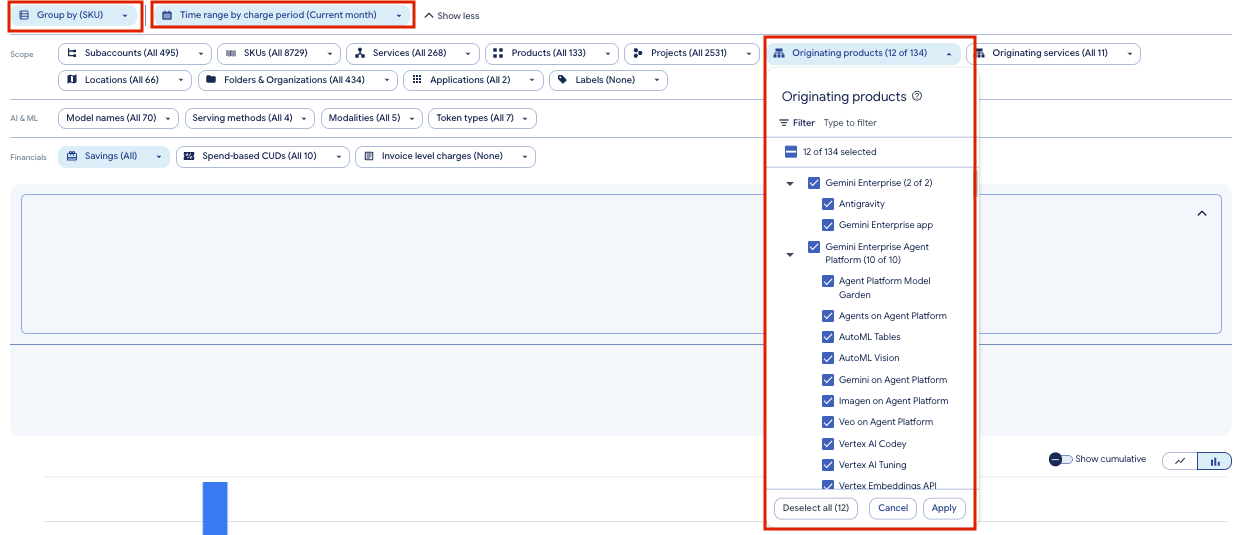Image resolution: width=1244 pixels, height=535 pixels.
Task: Open the Model names (All 70) filter
Action: click(x=118, y=118)
